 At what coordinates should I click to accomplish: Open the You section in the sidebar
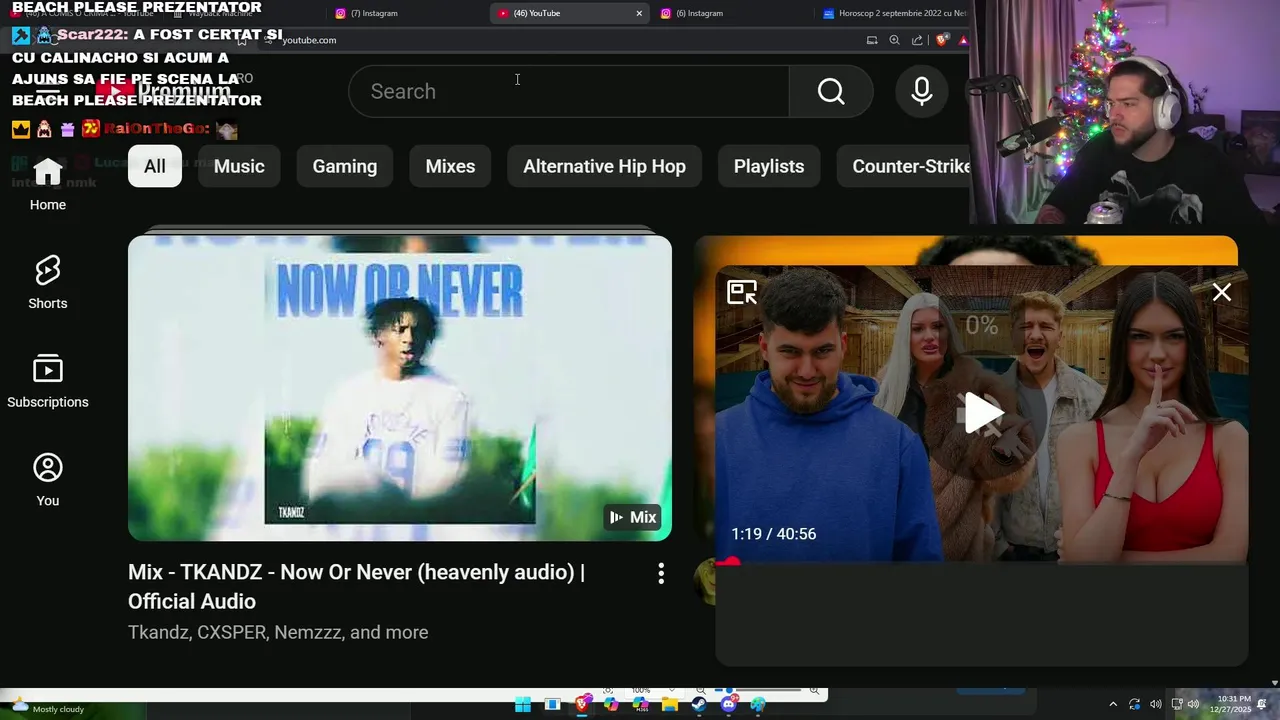point(48,480)
